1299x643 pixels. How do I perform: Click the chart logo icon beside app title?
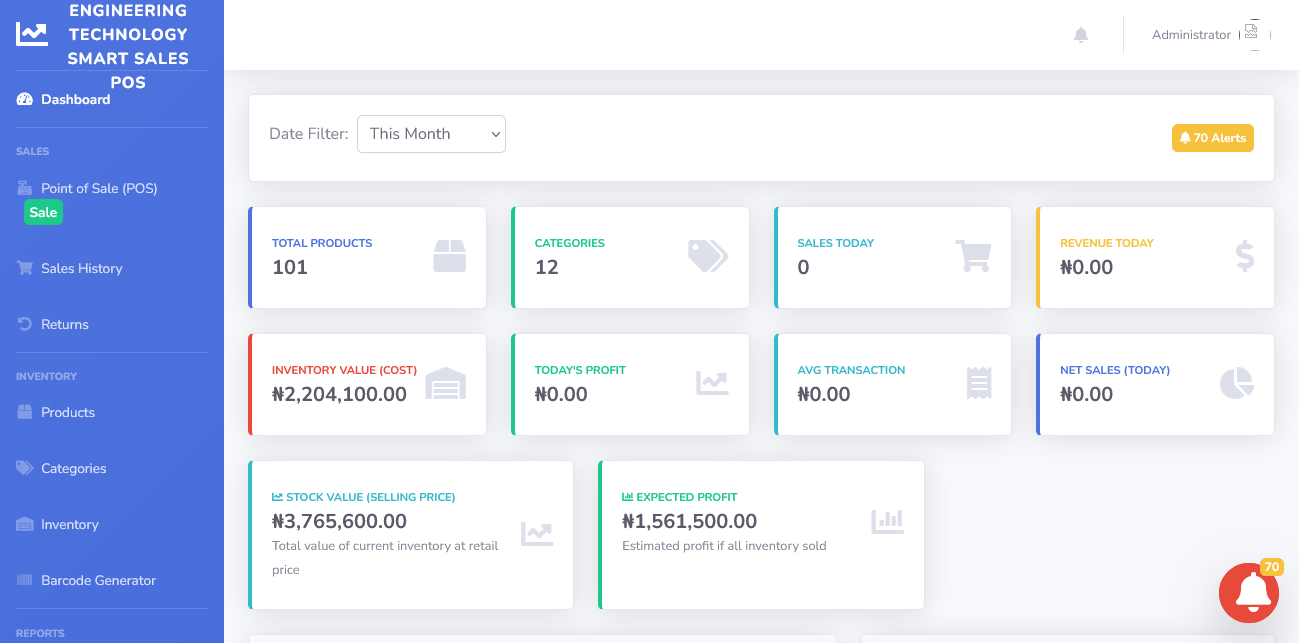(x=31, y=34)
